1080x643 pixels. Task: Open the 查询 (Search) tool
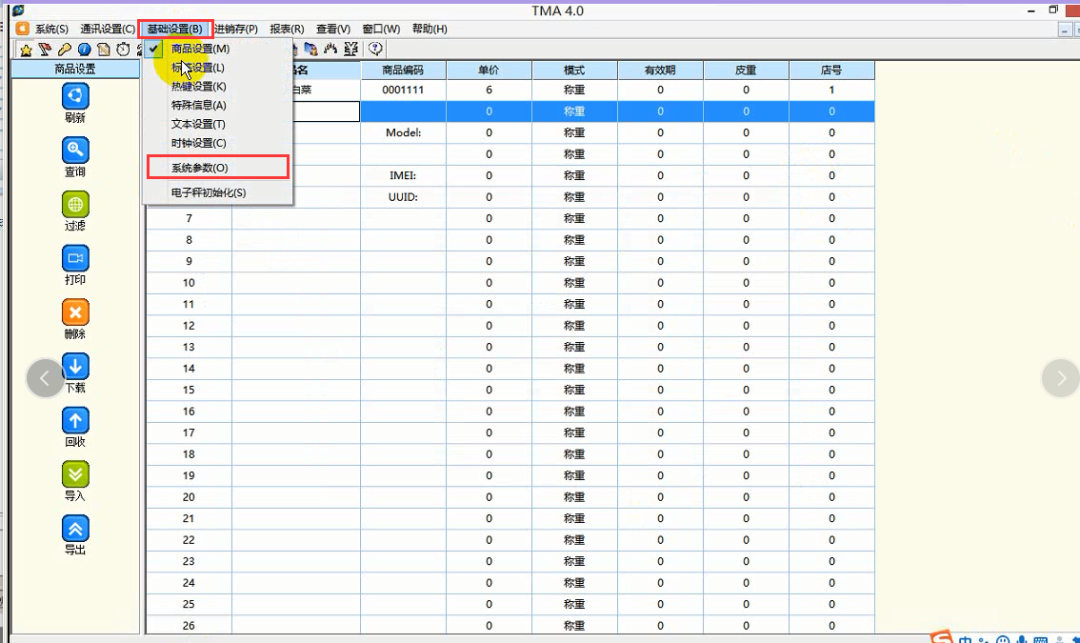[76, 150]
